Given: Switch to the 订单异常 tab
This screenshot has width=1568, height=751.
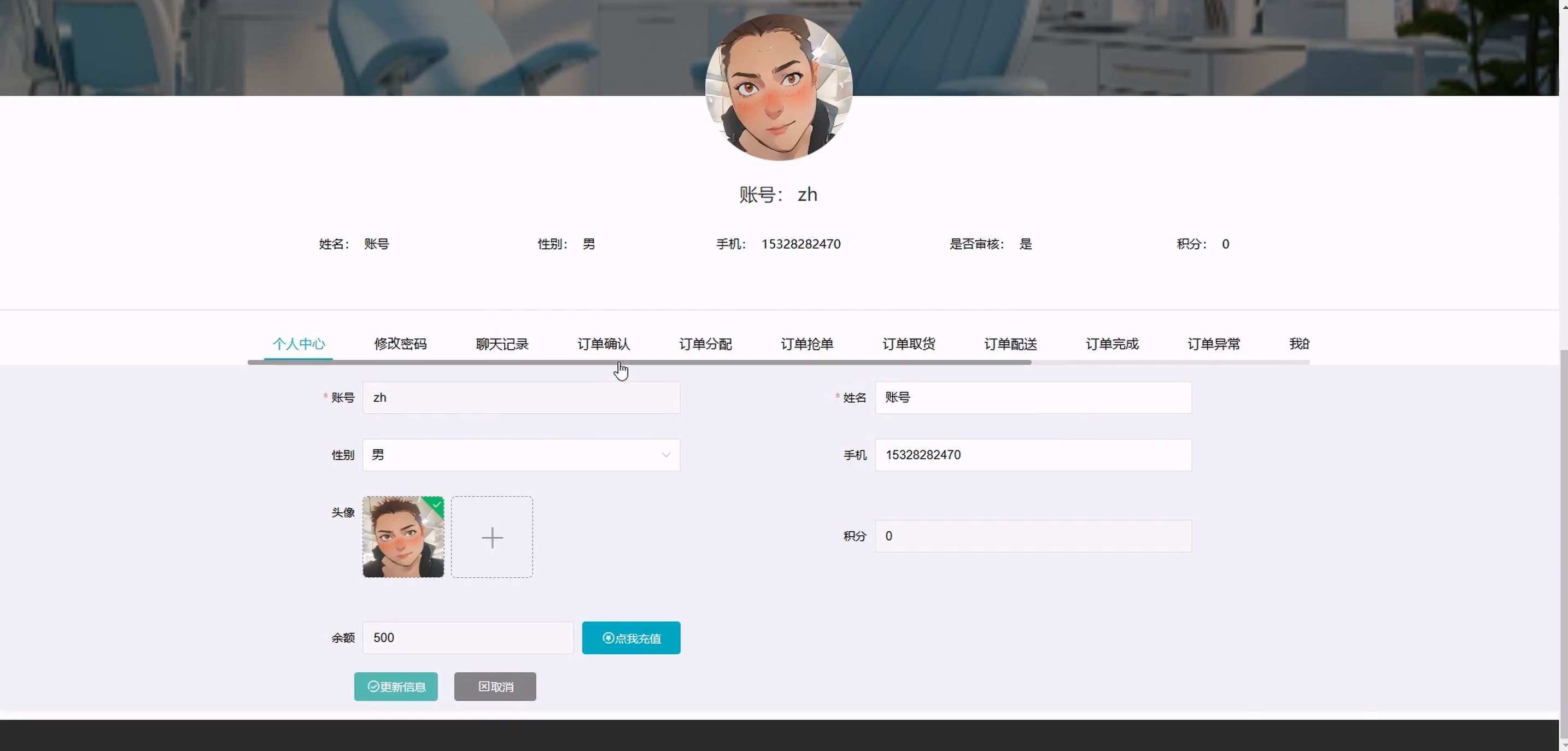Looking at the screenshot, I should pos(1213,344).
